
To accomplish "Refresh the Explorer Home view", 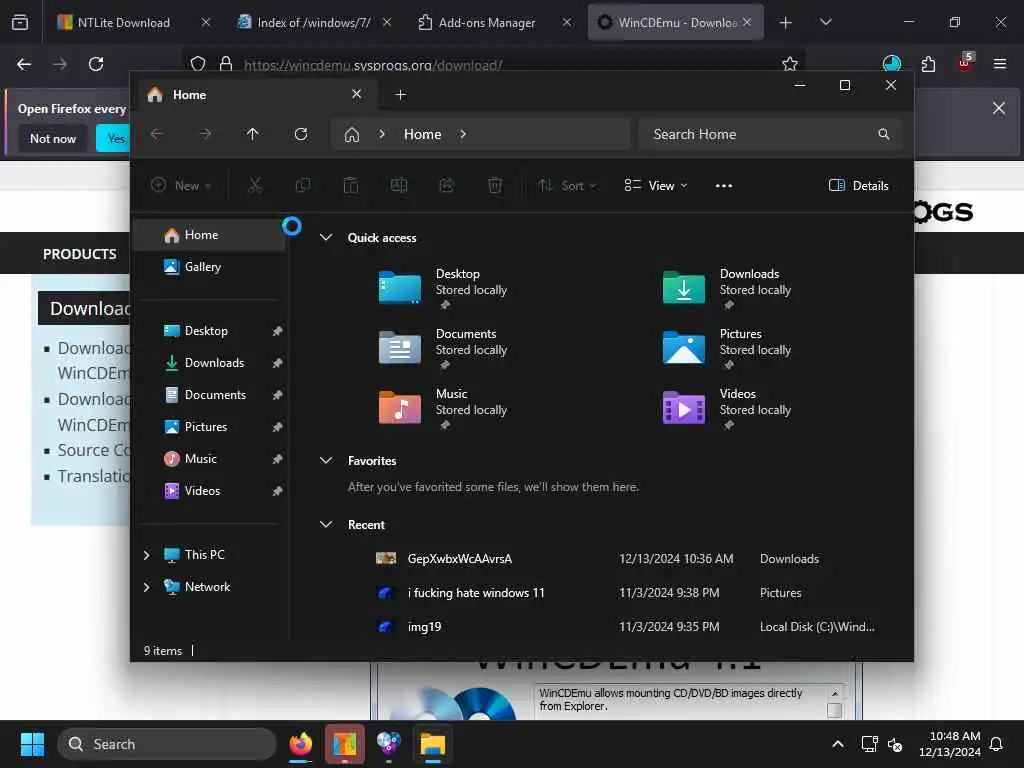I will point(301,134).
